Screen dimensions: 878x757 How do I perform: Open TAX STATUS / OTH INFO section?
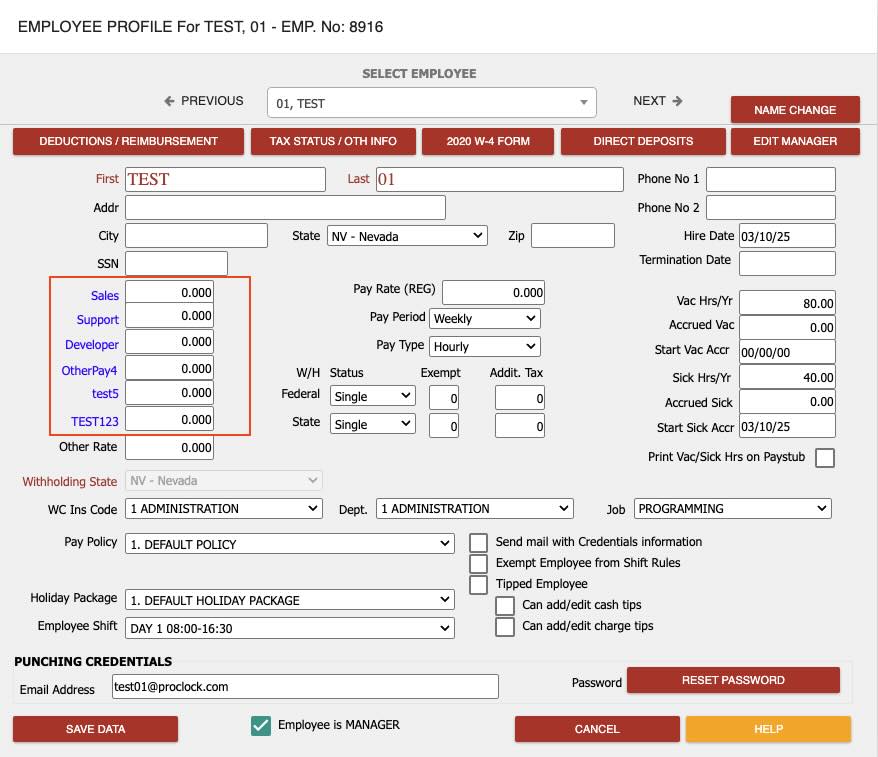coord(333,141)
